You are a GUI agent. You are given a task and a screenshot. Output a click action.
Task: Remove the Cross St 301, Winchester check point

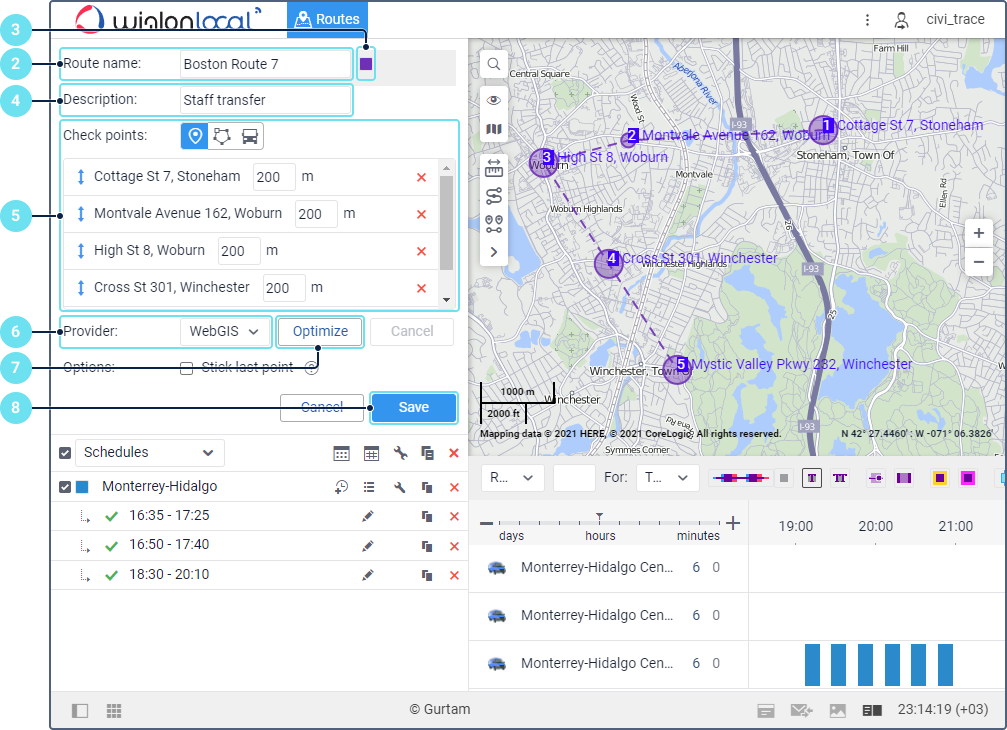[421, 288]
